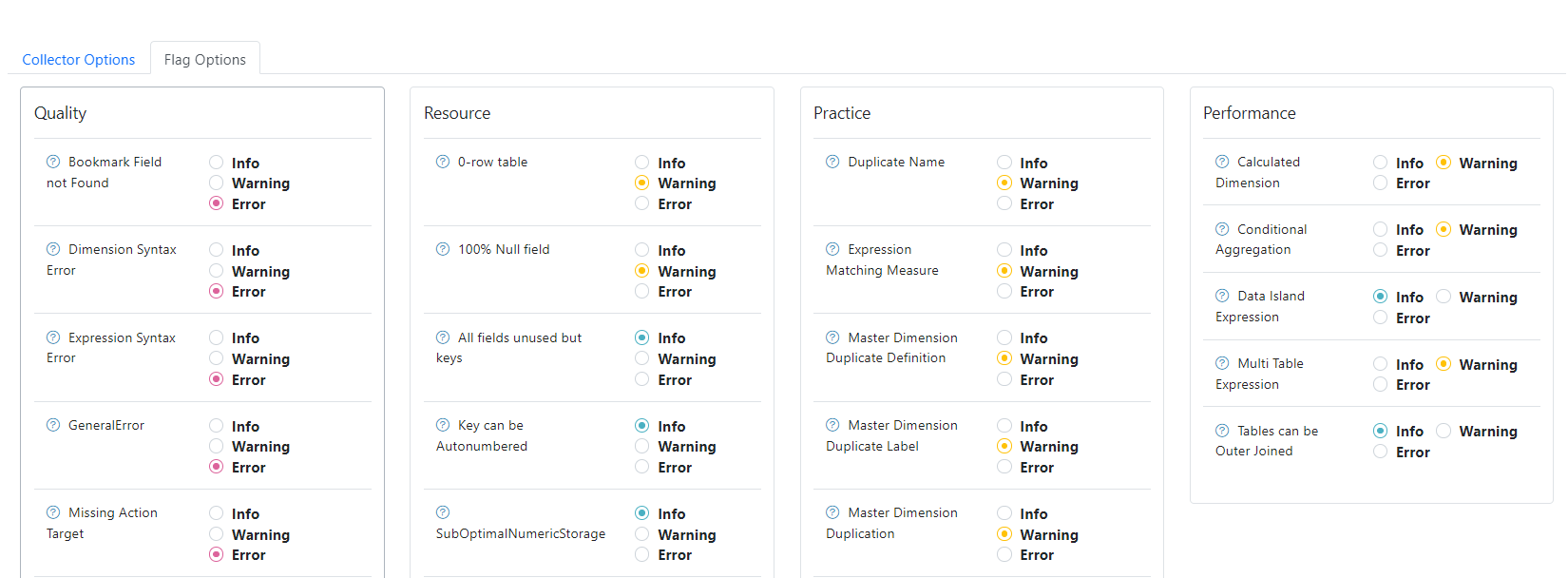This screenshot has width=1568, height=578.
Task: Click help icon beside Bookmark Field not Found
Action: pyautogui.click(x=53, y=162)
